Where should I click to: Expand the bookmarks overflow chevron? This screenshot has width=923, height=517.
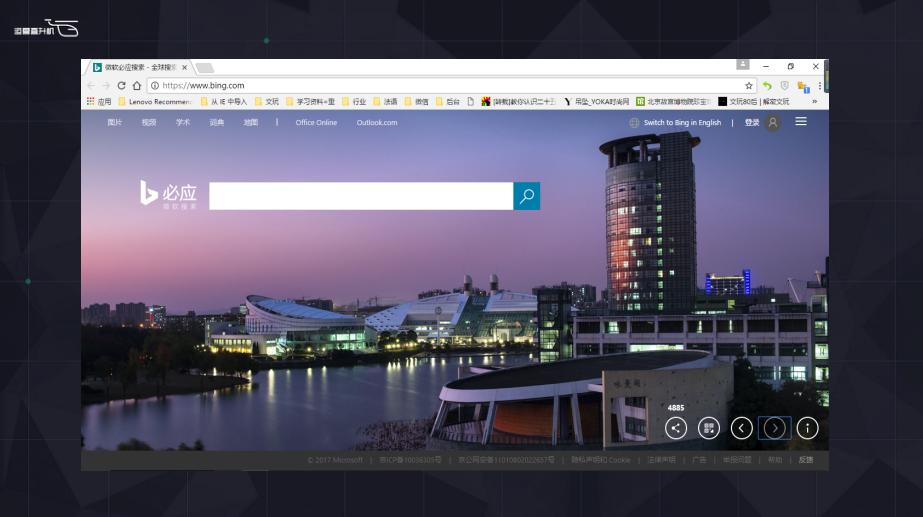pos(815,101)
